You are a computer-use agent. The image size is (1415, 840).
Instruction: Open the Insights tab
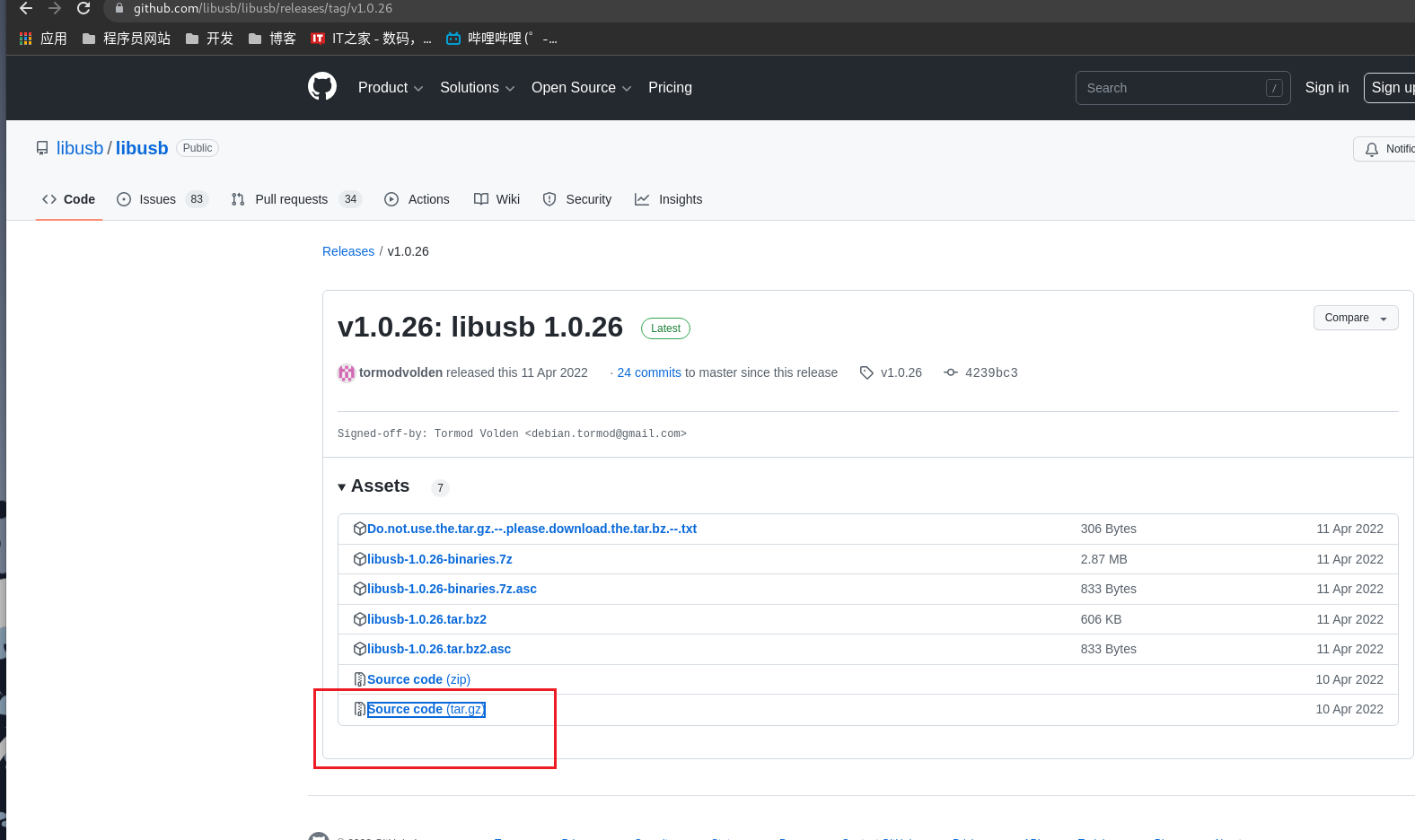pos(669,199)
